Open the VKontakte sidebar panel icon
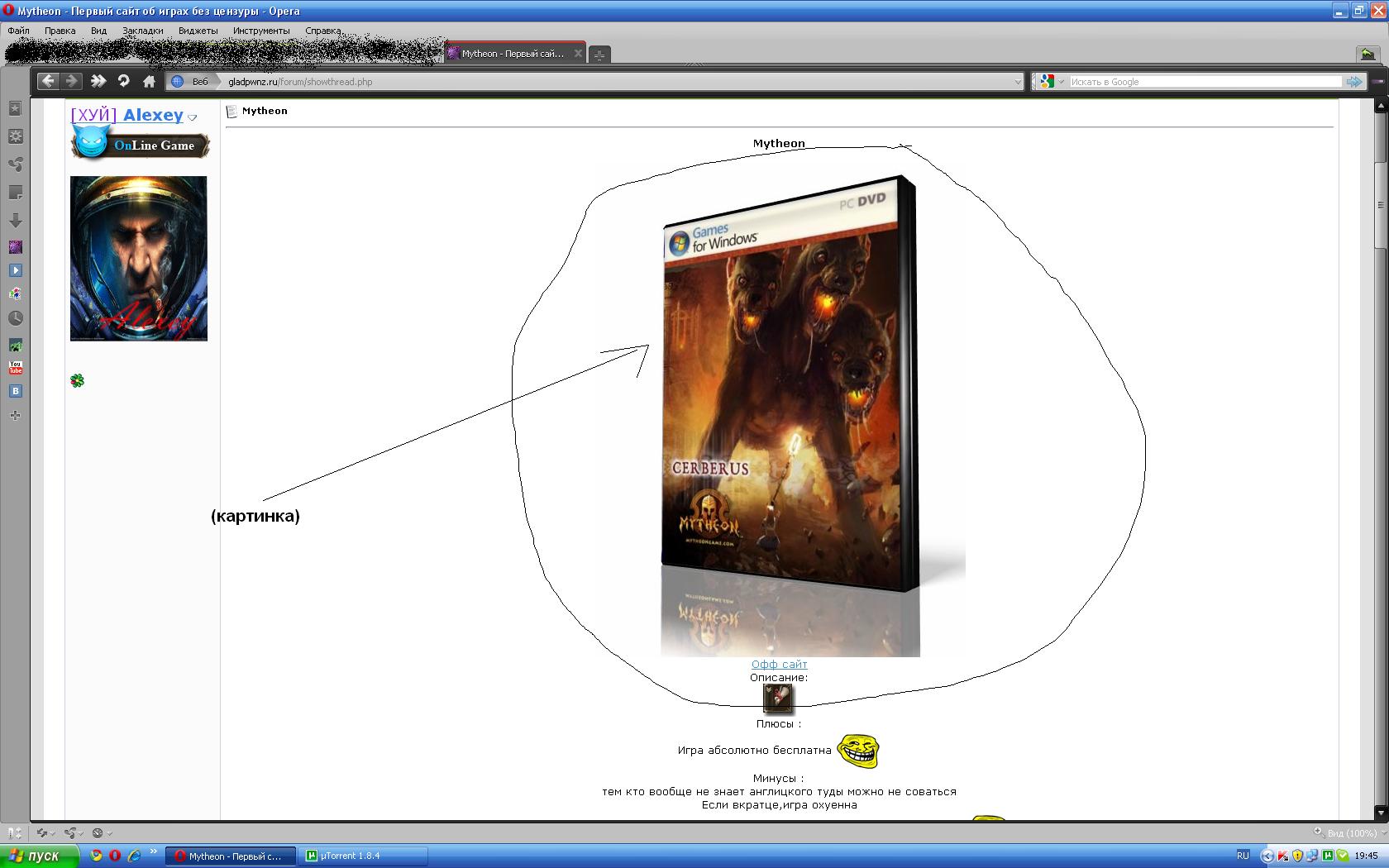1389x868 pixels. coord(15,391)
